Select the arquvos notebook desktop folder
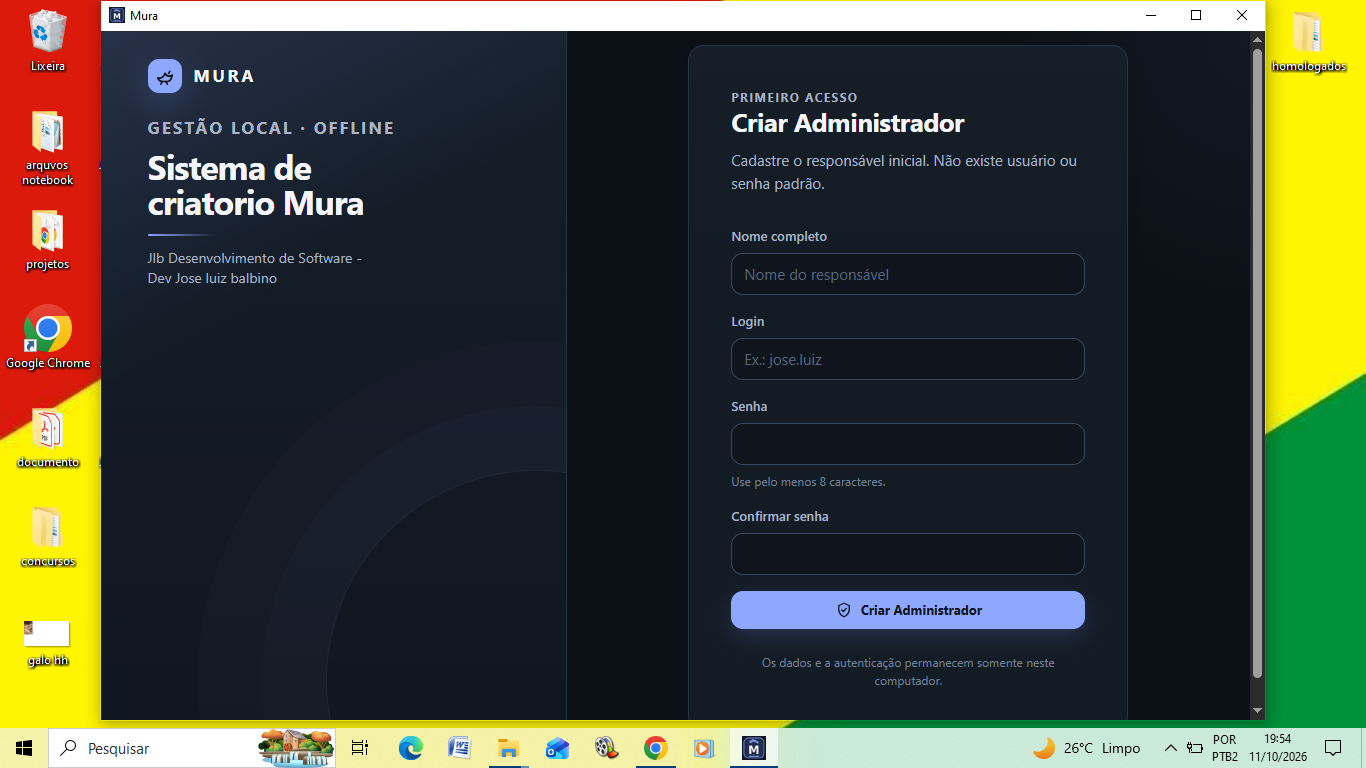 click(x=48, y=149)
